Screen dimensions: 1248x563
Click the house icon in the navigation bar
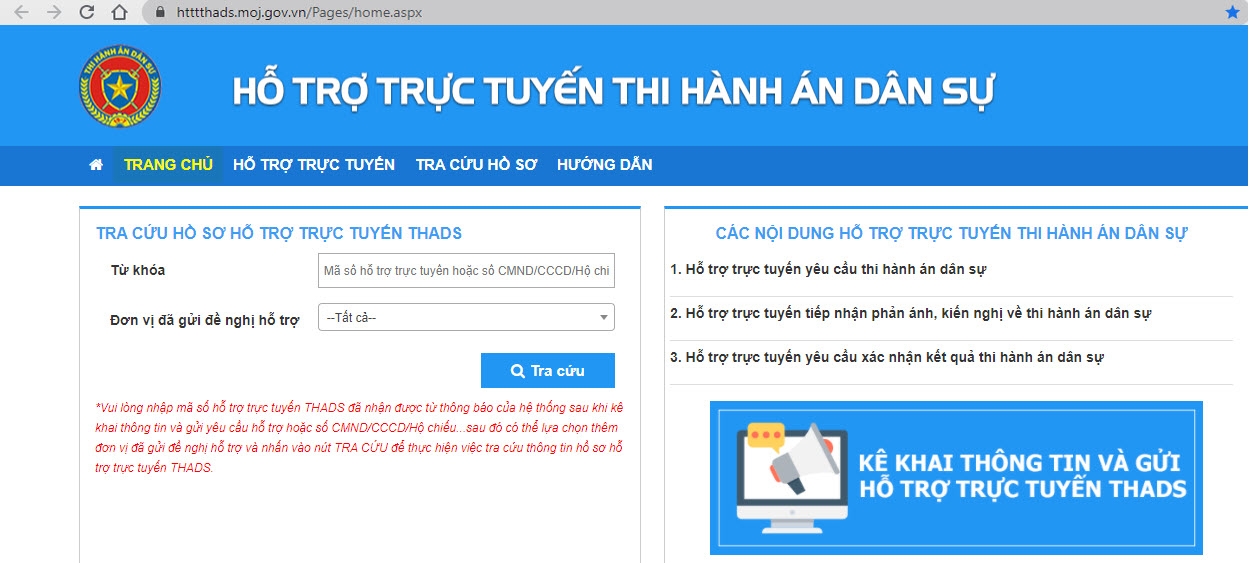coord(96,165)
